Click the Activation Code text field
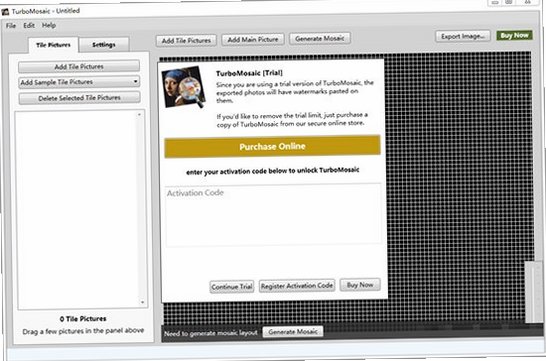 click(x=273, y=215)
